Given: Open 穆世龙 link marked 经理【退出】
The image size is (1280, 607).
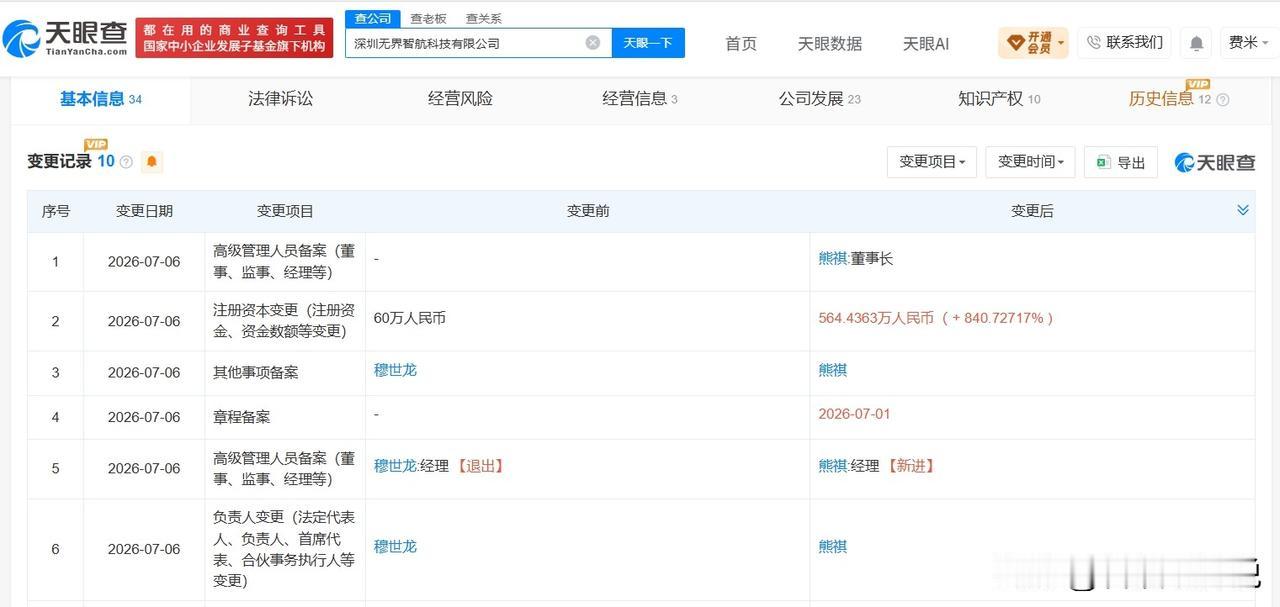Looking at the screenshot, I should tap(395, 466).
